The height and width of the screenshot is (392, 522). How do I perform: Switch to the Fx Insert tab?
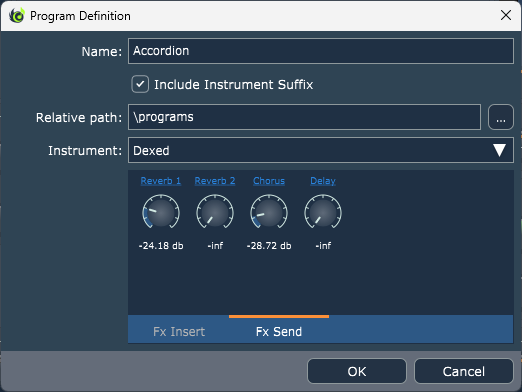179,331
